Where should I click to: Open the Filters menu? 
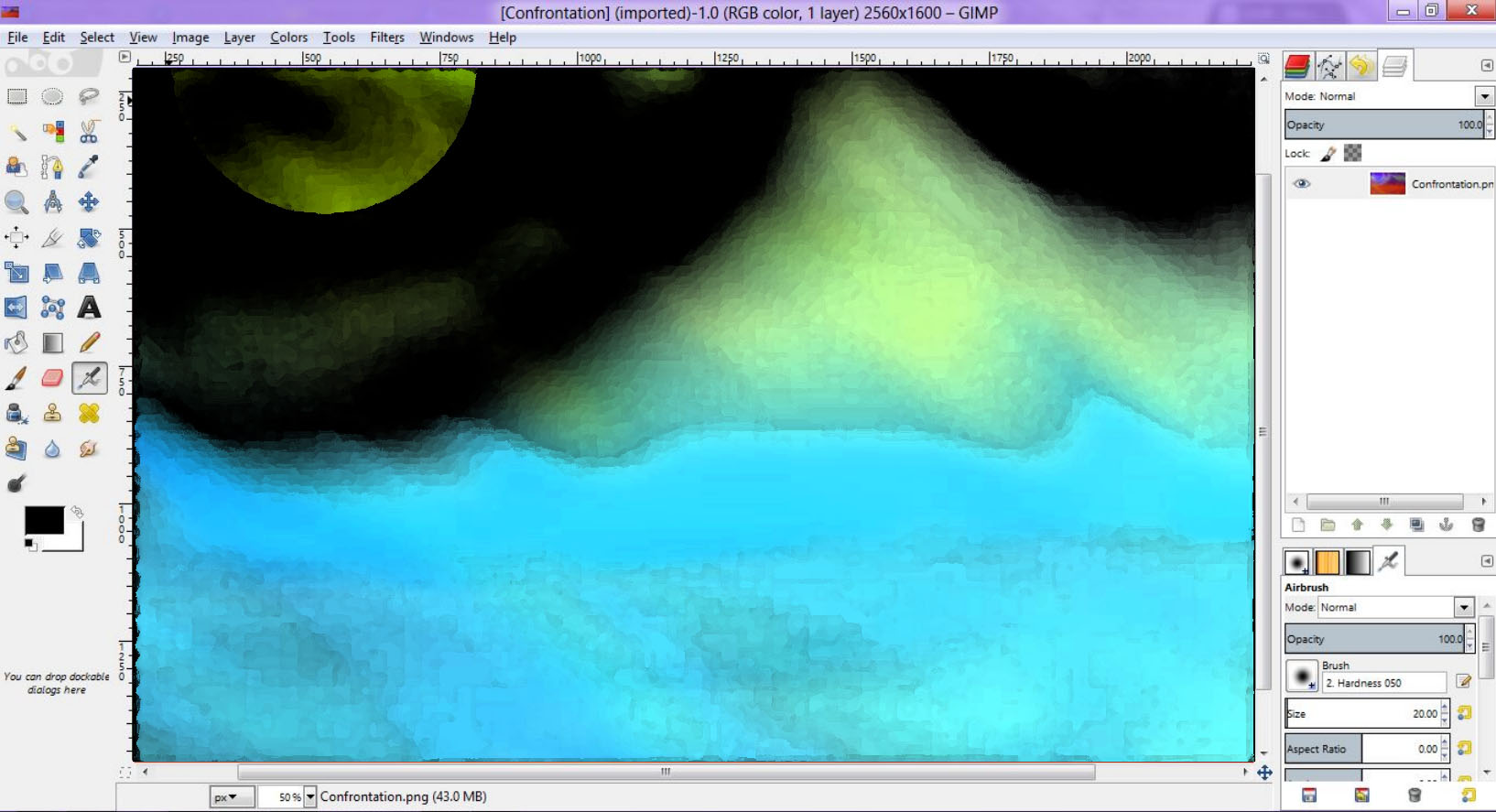pos(387,38)
